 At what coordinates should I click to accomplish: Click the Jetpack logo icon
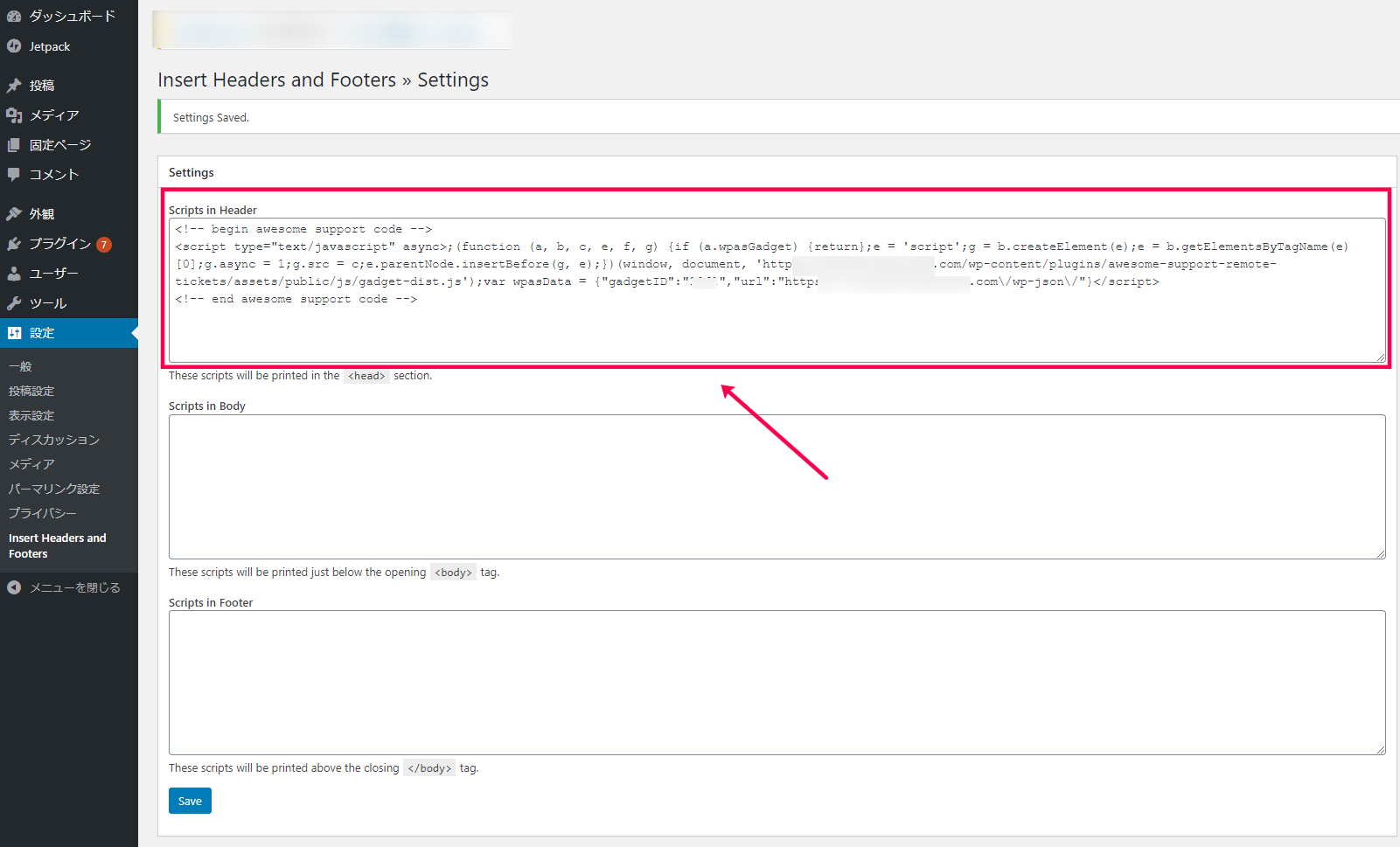click(x=14, y=46)
